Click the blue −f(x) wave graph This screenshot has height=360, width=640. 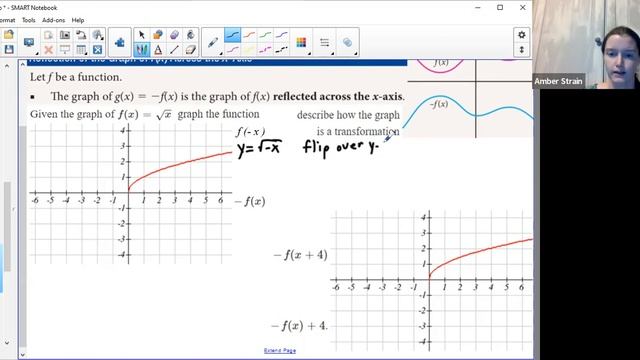pyautogui.click(x=468, y=112)
